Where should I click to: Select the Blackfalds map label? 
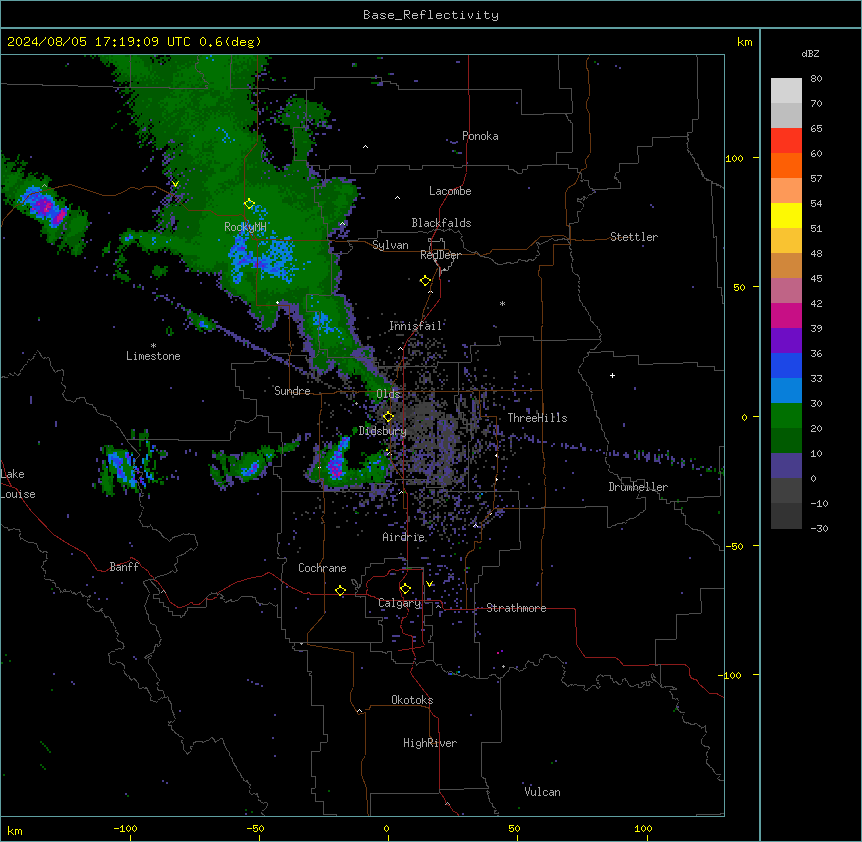pos(441,223)
